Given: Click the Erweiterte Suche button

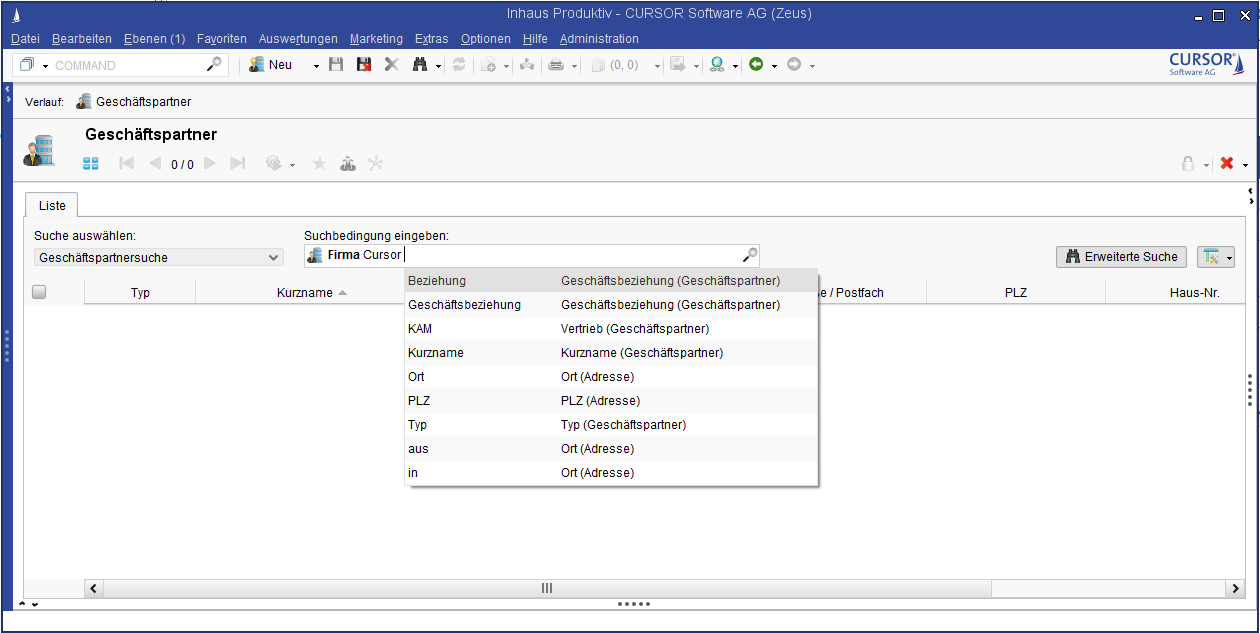Looking at the screenshot, I should [x=1120, y=257].
